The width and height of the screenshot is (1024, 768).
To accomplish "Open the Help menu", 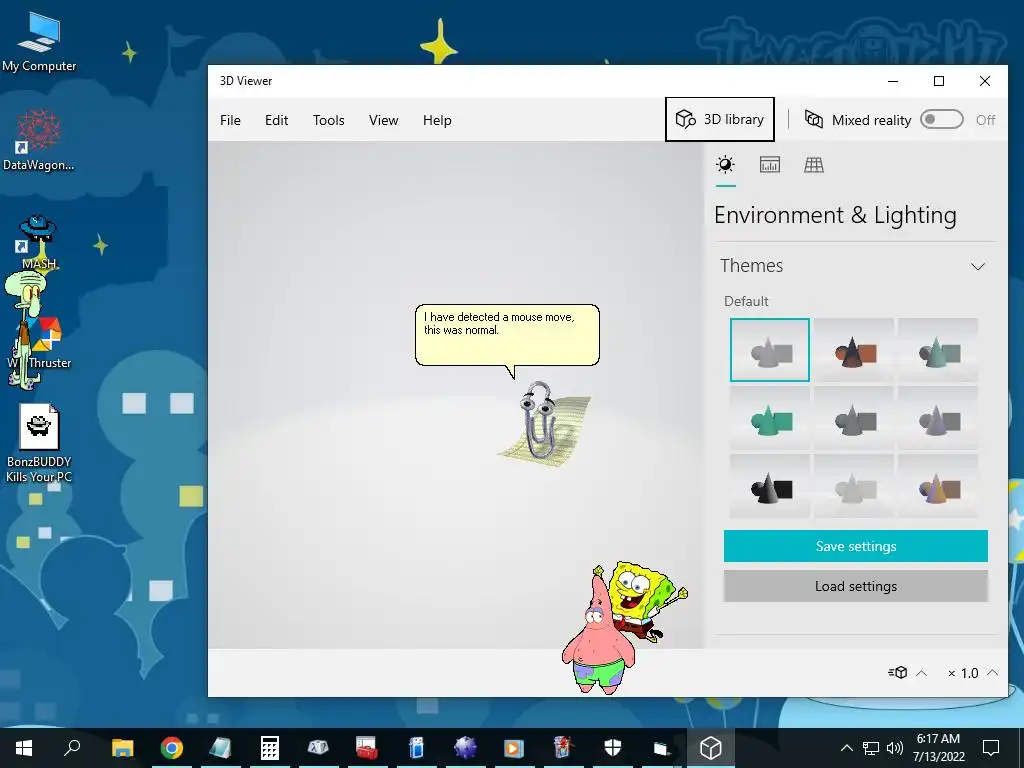I will tap(437, 120).
